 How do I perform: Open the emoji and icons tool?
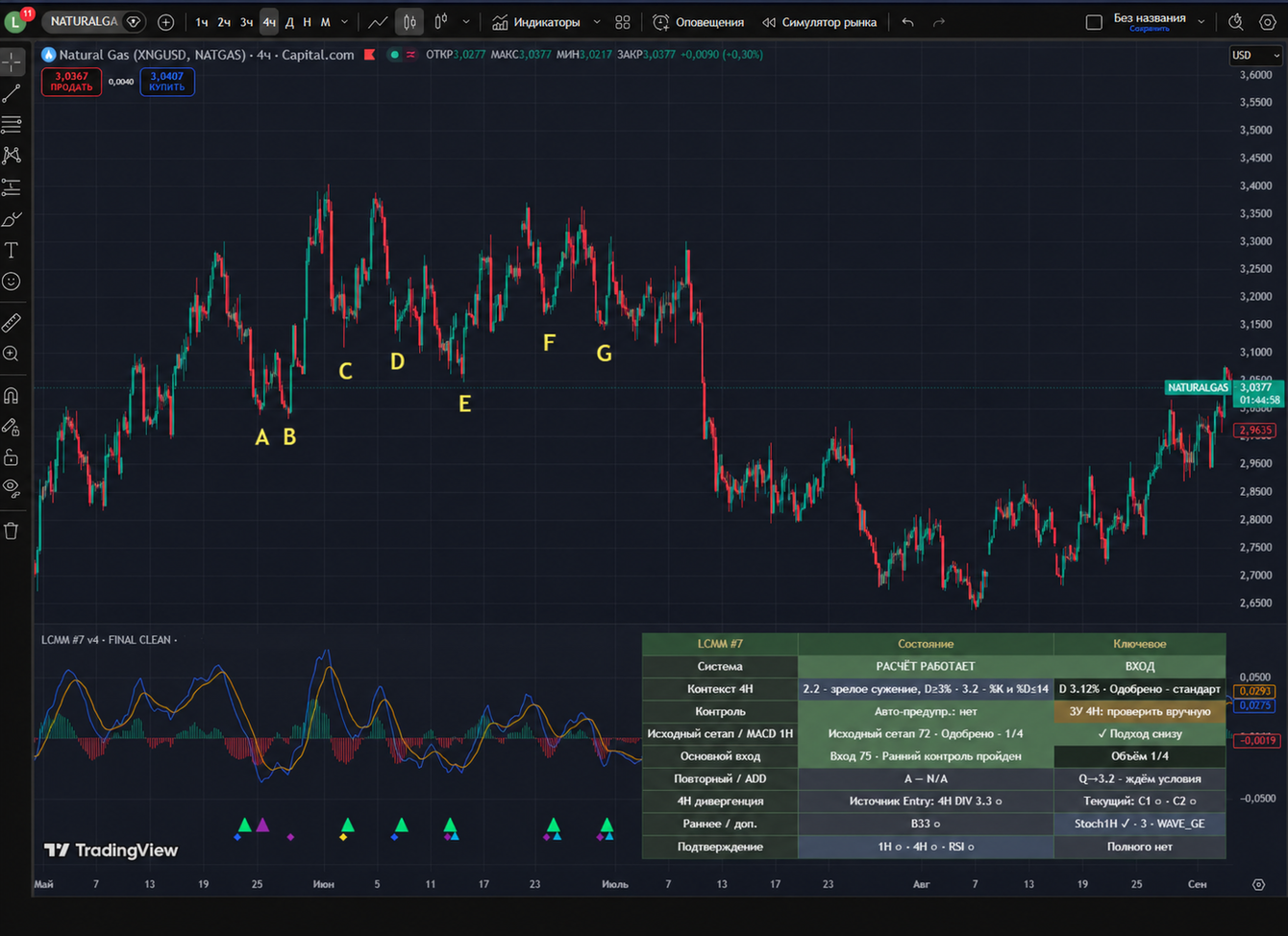click(x=12, y=282)
